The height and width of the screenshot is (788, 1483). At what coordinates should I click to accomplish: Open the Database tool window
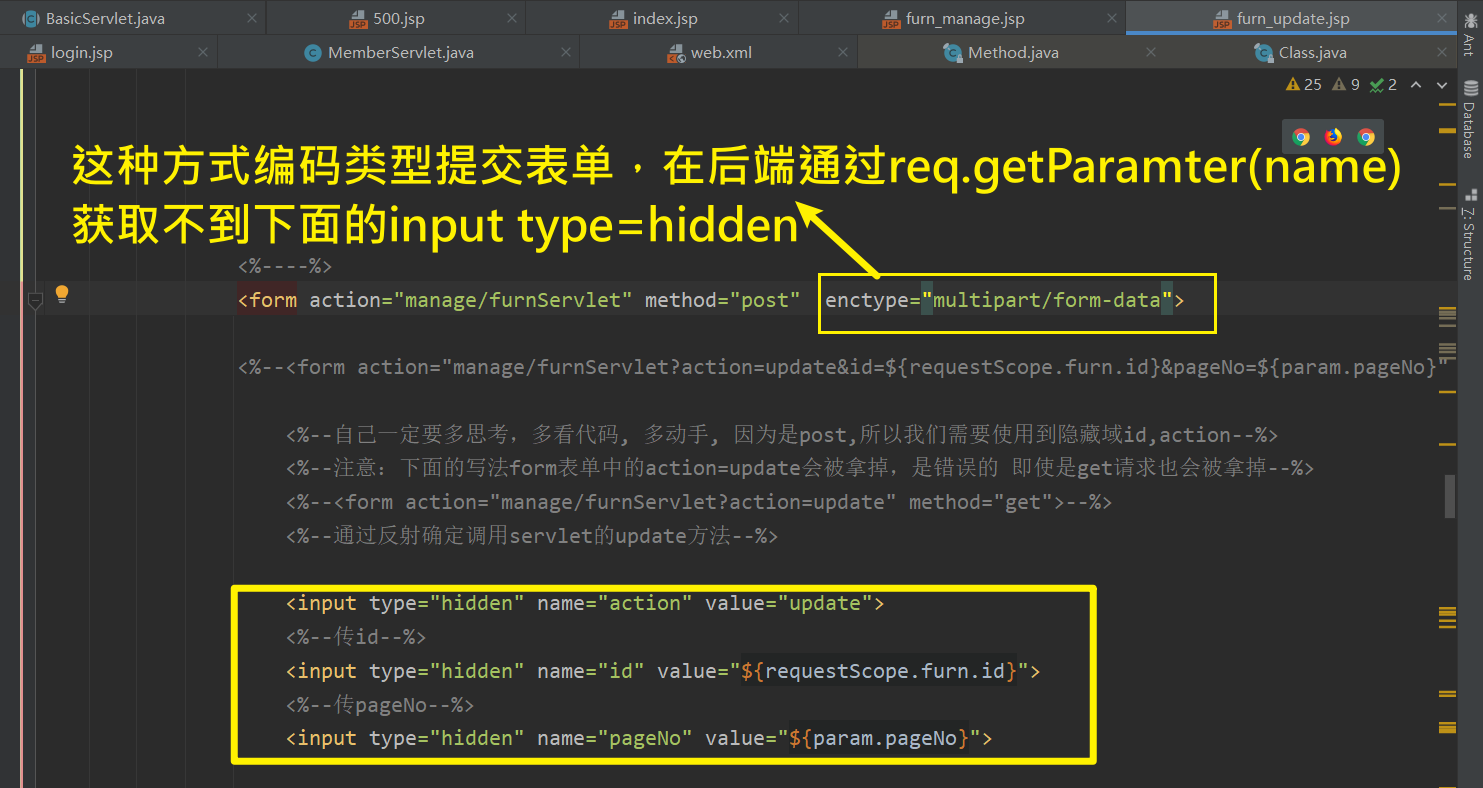click(x=1469, y=120)
